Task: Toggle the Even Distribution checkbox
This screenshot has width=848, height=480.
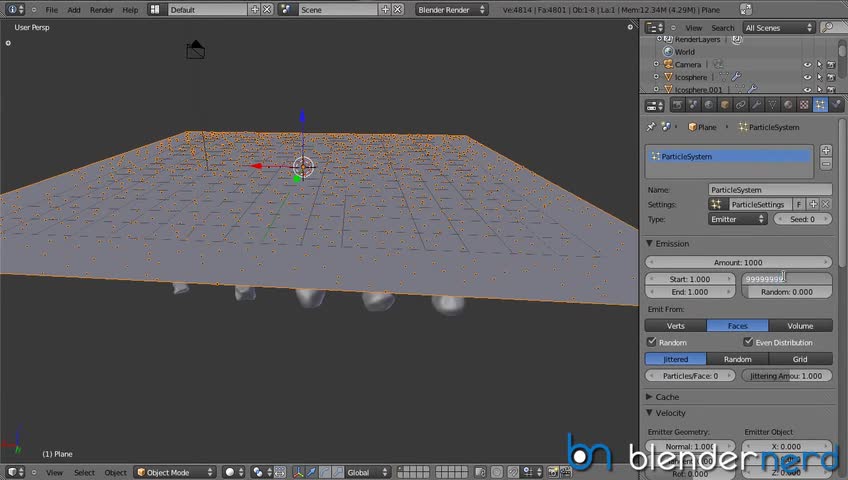Action: pyautogui.click(x=748, y=342)
